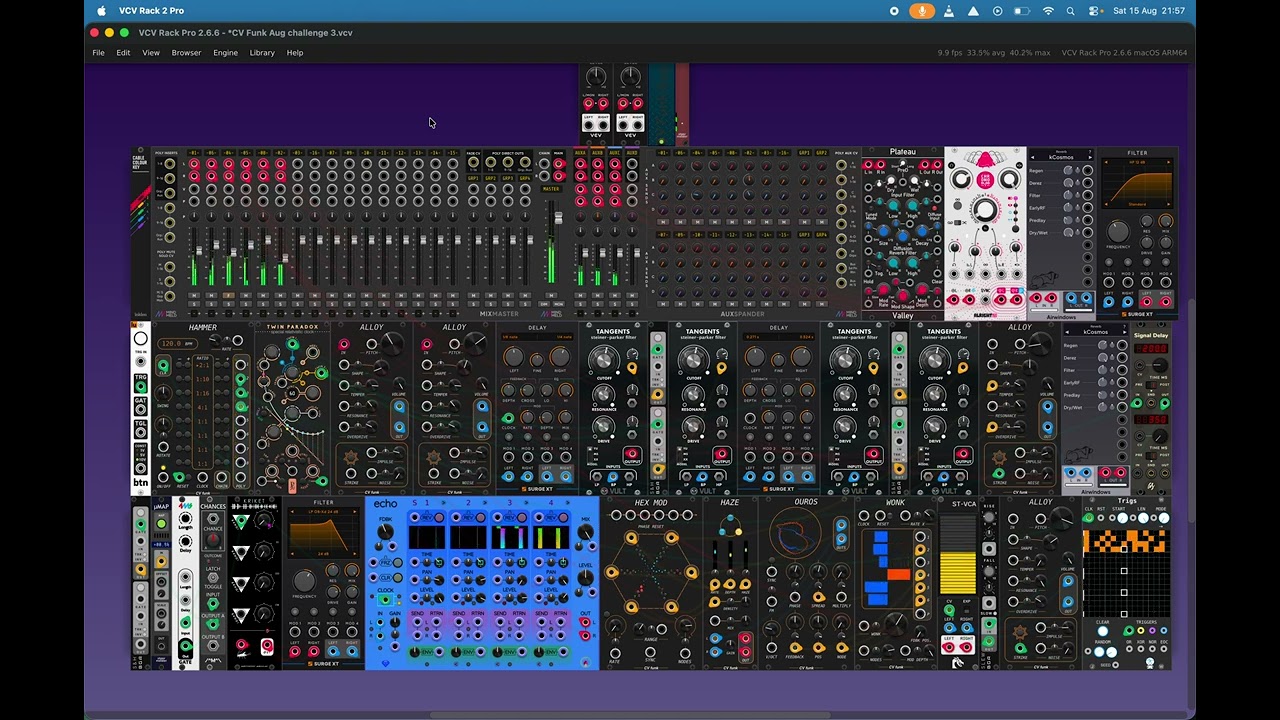Click the MixMaster master fader
This screenshot has height=720, width=1280.
pos(558,218)
